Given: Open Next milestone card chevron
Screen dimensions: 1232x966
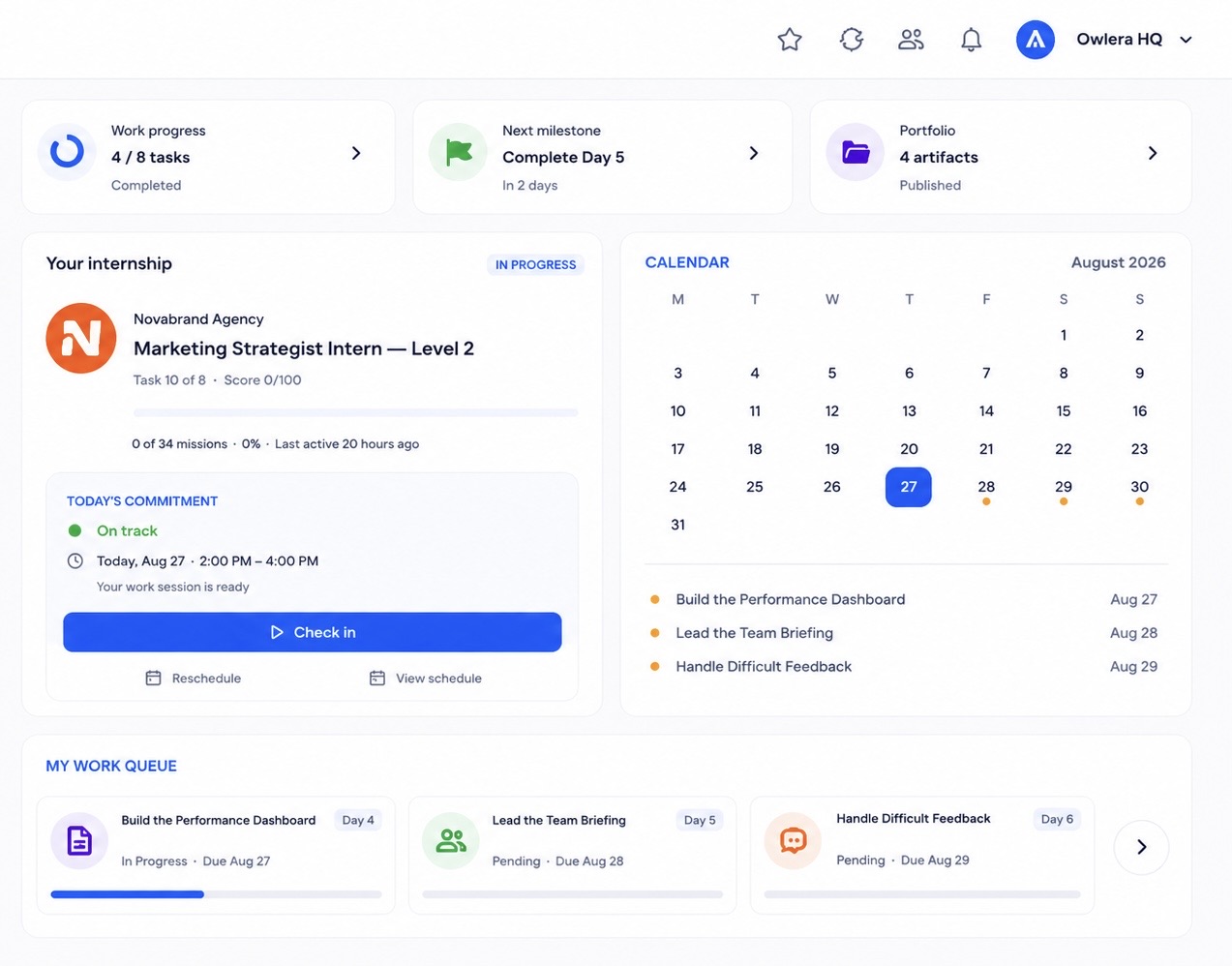Looking at the screenshot, I should click(x=753, y=153).
